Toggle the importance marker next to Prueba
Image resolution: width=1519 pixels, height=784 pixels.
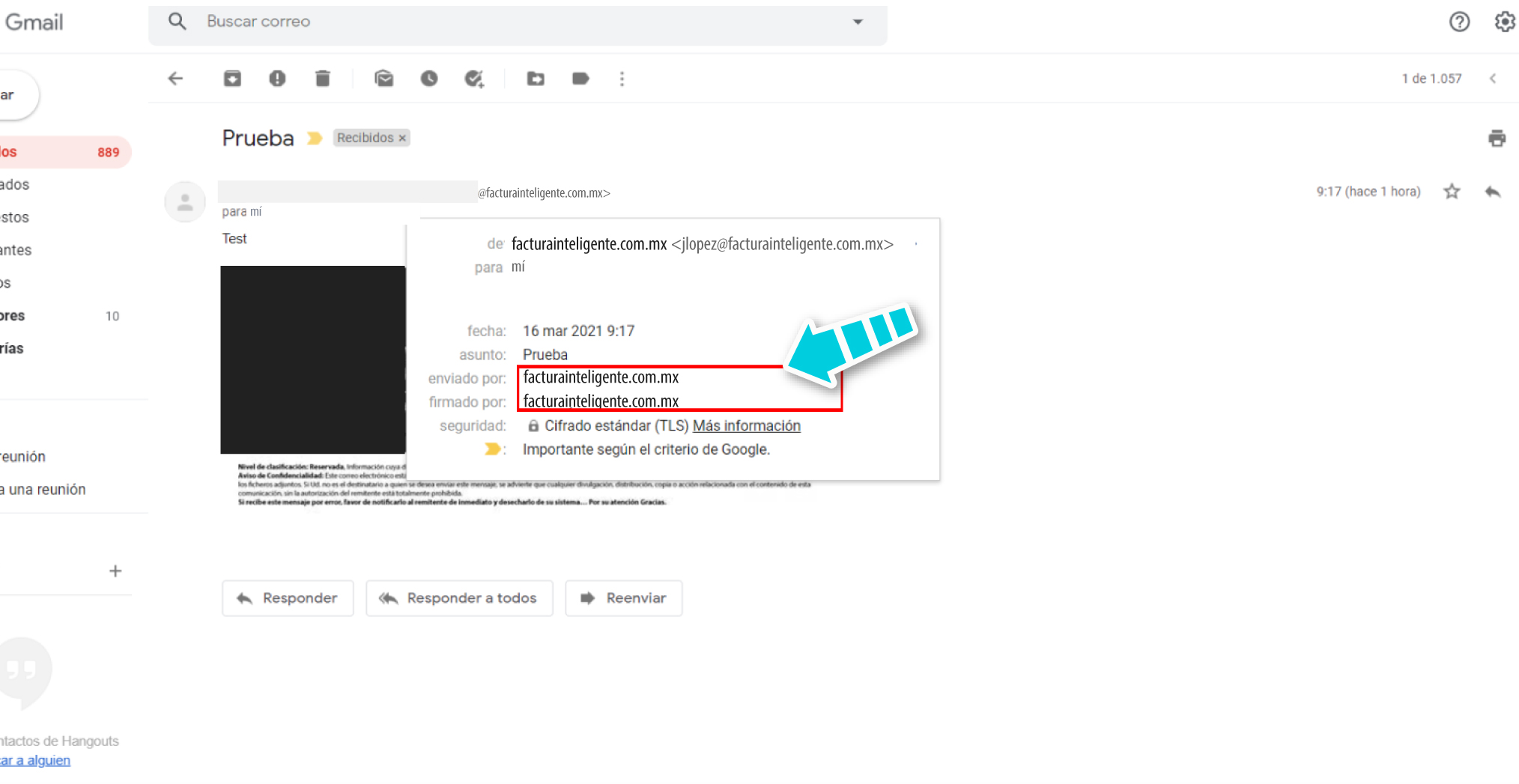[x=314, y=138]
